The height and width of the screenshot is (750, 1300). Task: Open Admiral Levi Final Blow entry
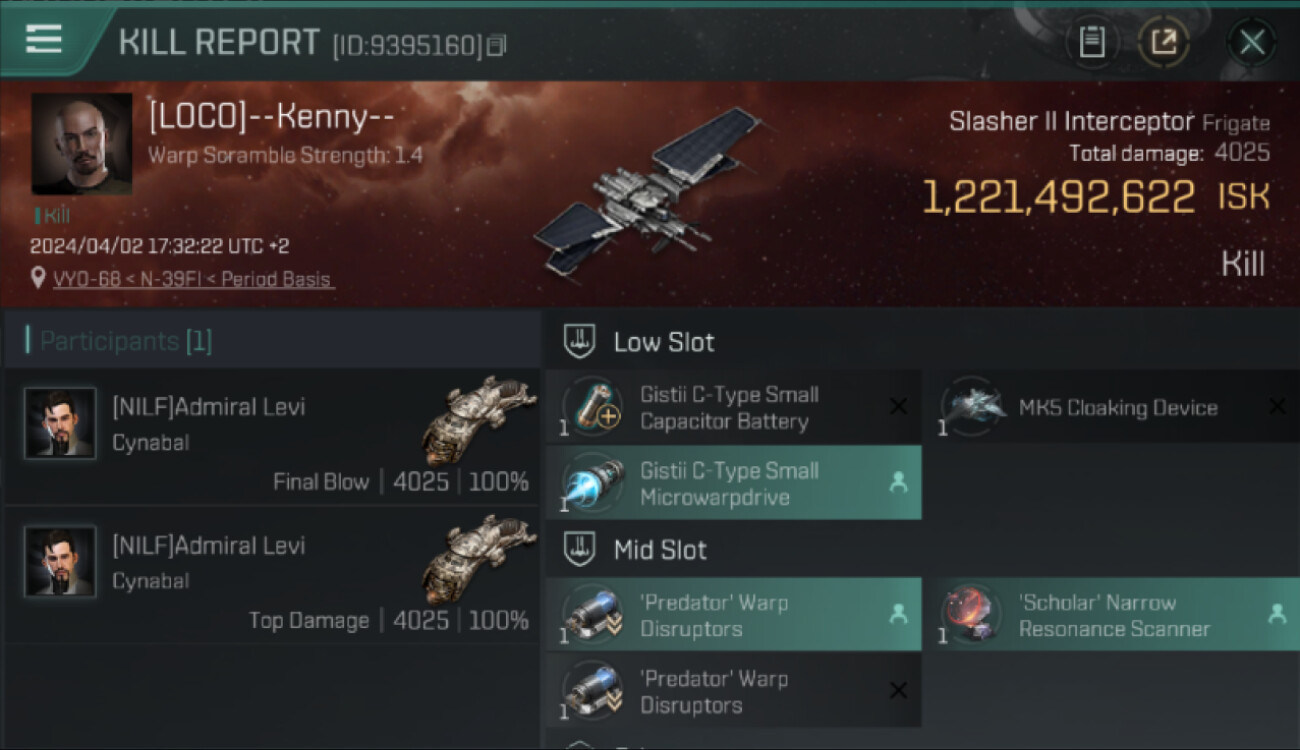tap(272, 436)
